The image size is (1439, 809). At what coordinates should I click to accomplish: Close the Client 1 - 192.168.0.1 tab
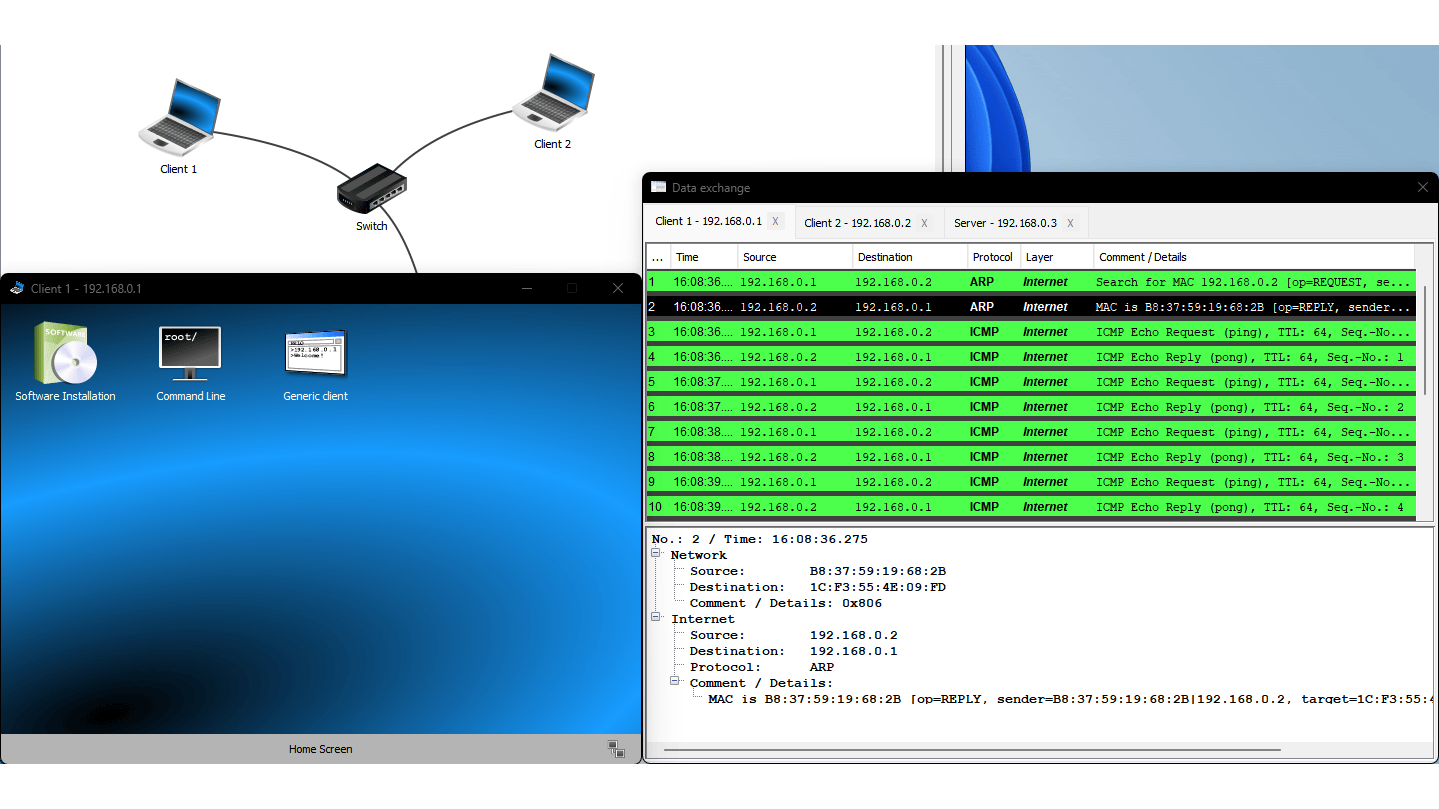tap(776, 222)
